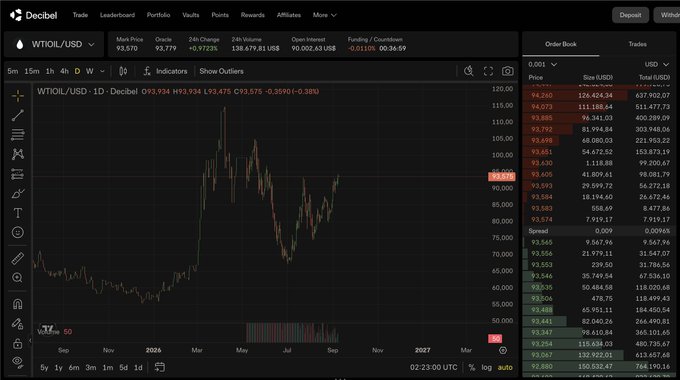Open go to date calendar icon

click(160, 367)
